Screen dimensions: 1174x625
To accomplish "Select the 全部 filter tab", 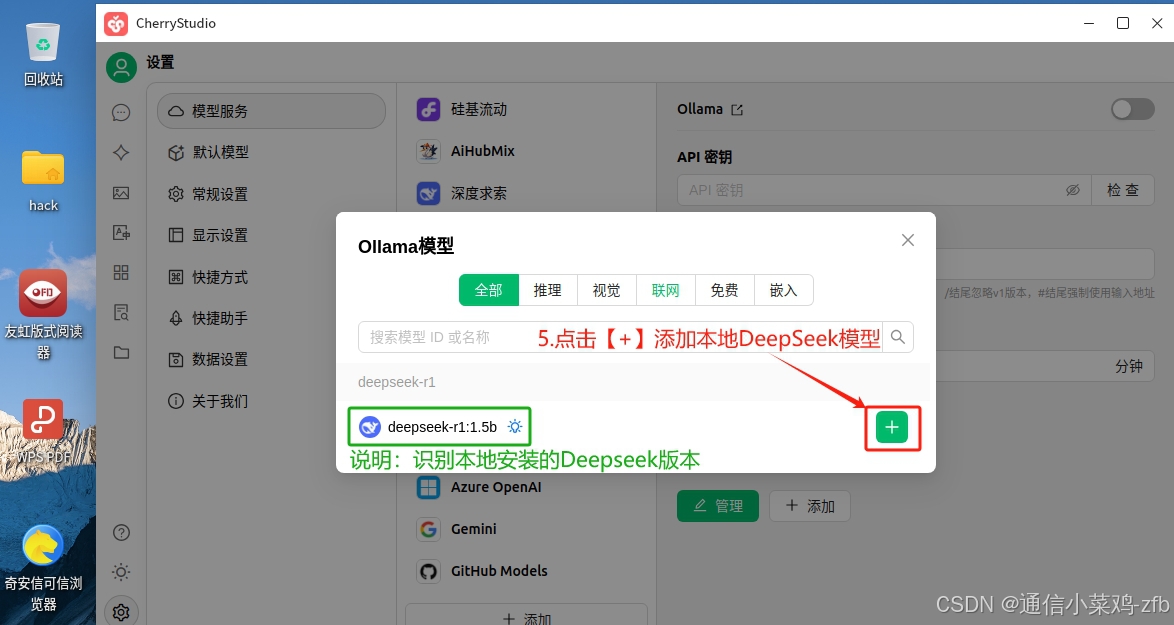I will point(488,290).
